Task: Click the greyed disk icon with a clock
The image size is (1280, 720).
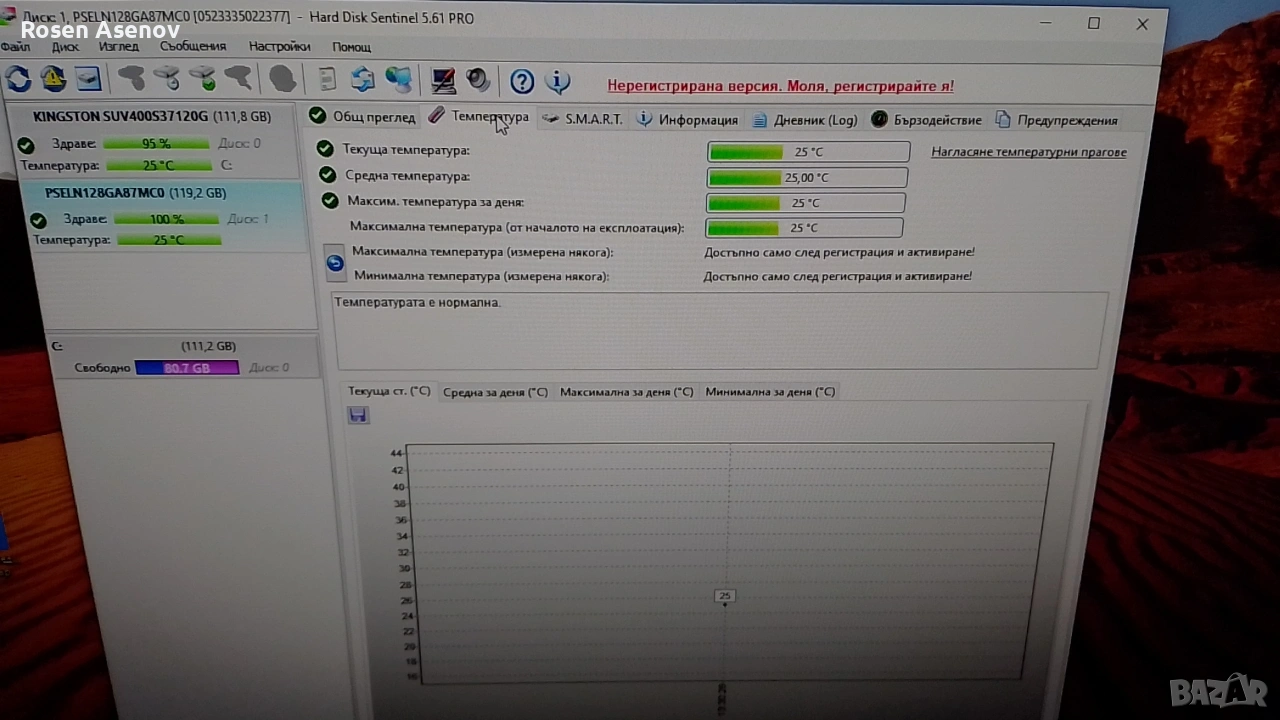Action: point(167,78)
